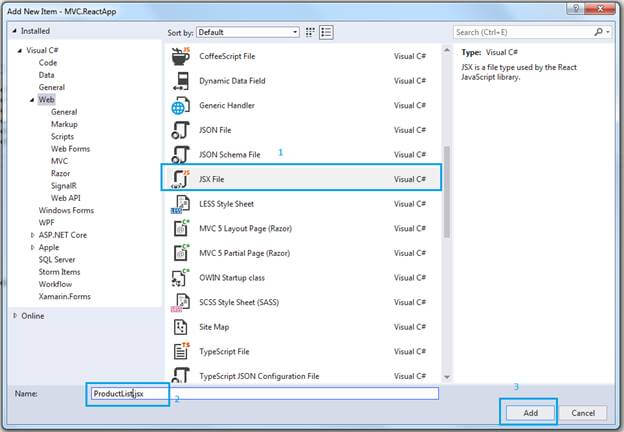Screen dimensions: 624x432
Task: Select the Web API category
Action: (x=66, y=198)
